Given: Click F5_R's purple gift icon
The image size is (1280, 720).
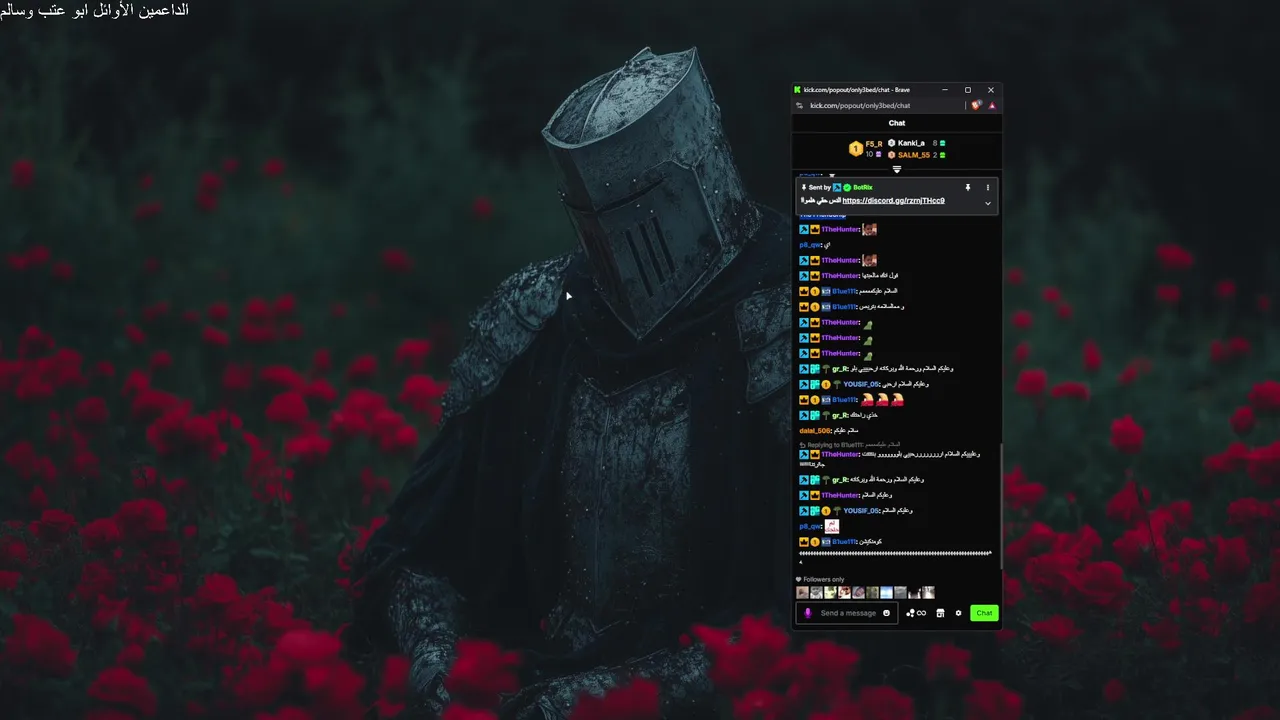Looking at the screenshot, I should click(x=879, y=154).
